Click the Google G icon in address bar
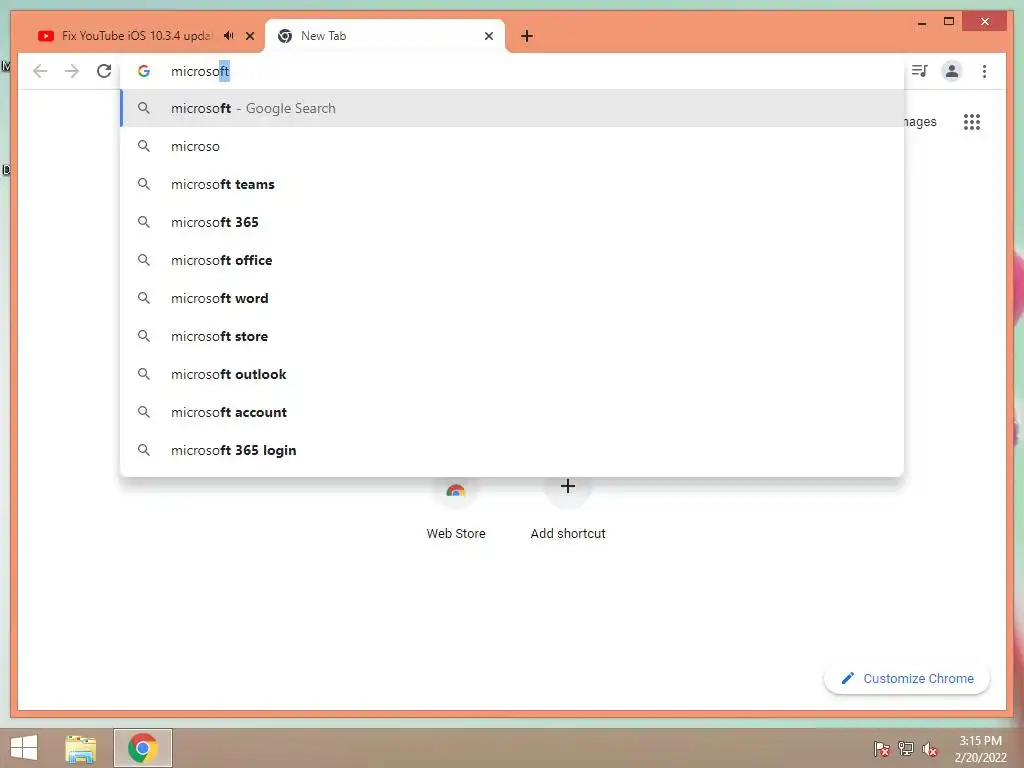Viewport: 1024px width, 768px height. click(x=144, y=71)
